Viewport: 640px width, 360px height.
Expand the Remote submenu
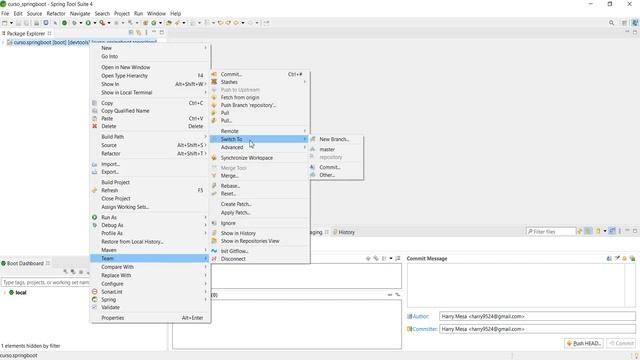click(x=304, y=131)
